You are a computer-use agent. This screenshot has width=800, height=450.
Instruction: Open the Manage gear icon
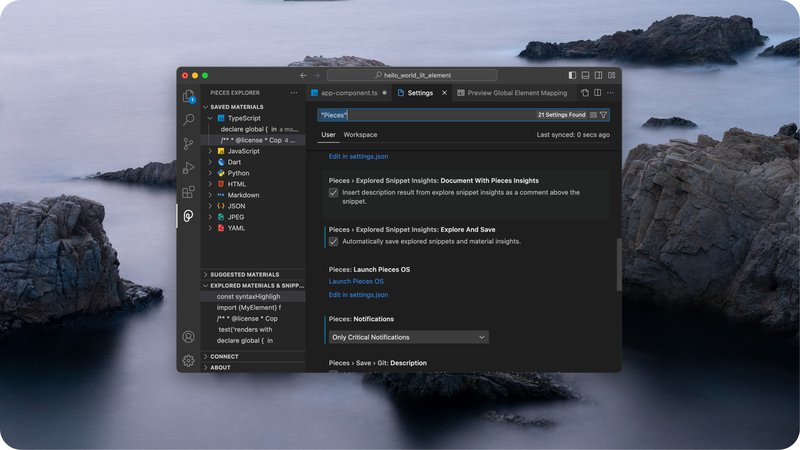[x=188, y=361]
